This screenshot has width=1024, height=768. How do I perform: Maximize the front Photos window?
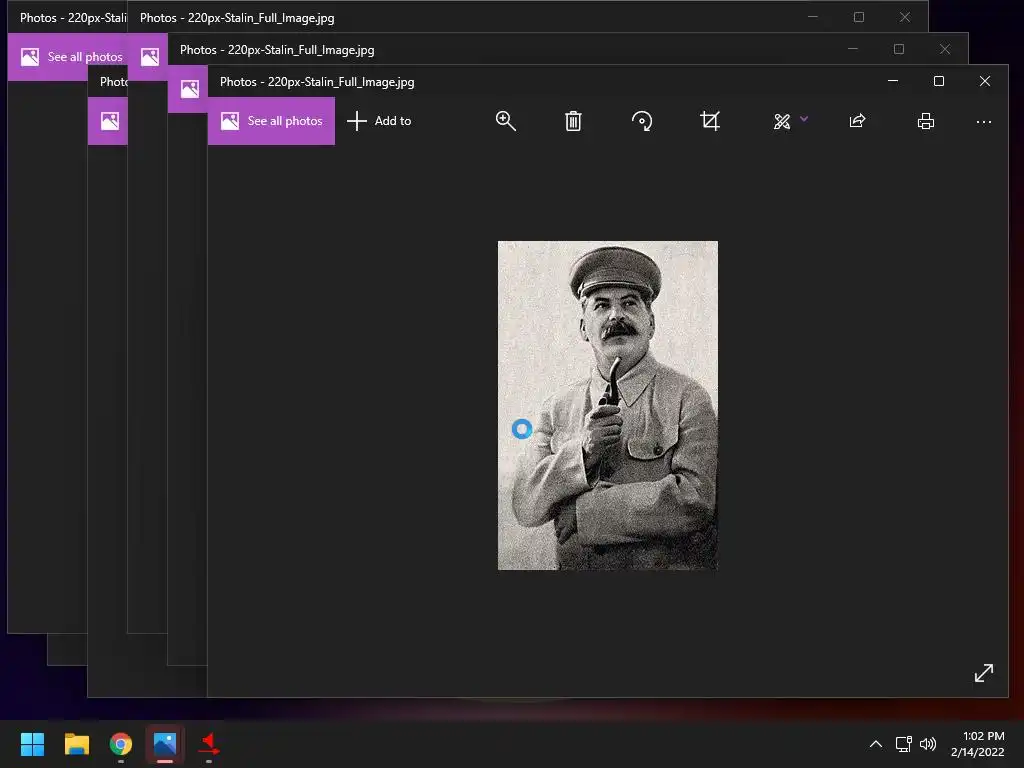pyautogui.click(x=938, y=81)
